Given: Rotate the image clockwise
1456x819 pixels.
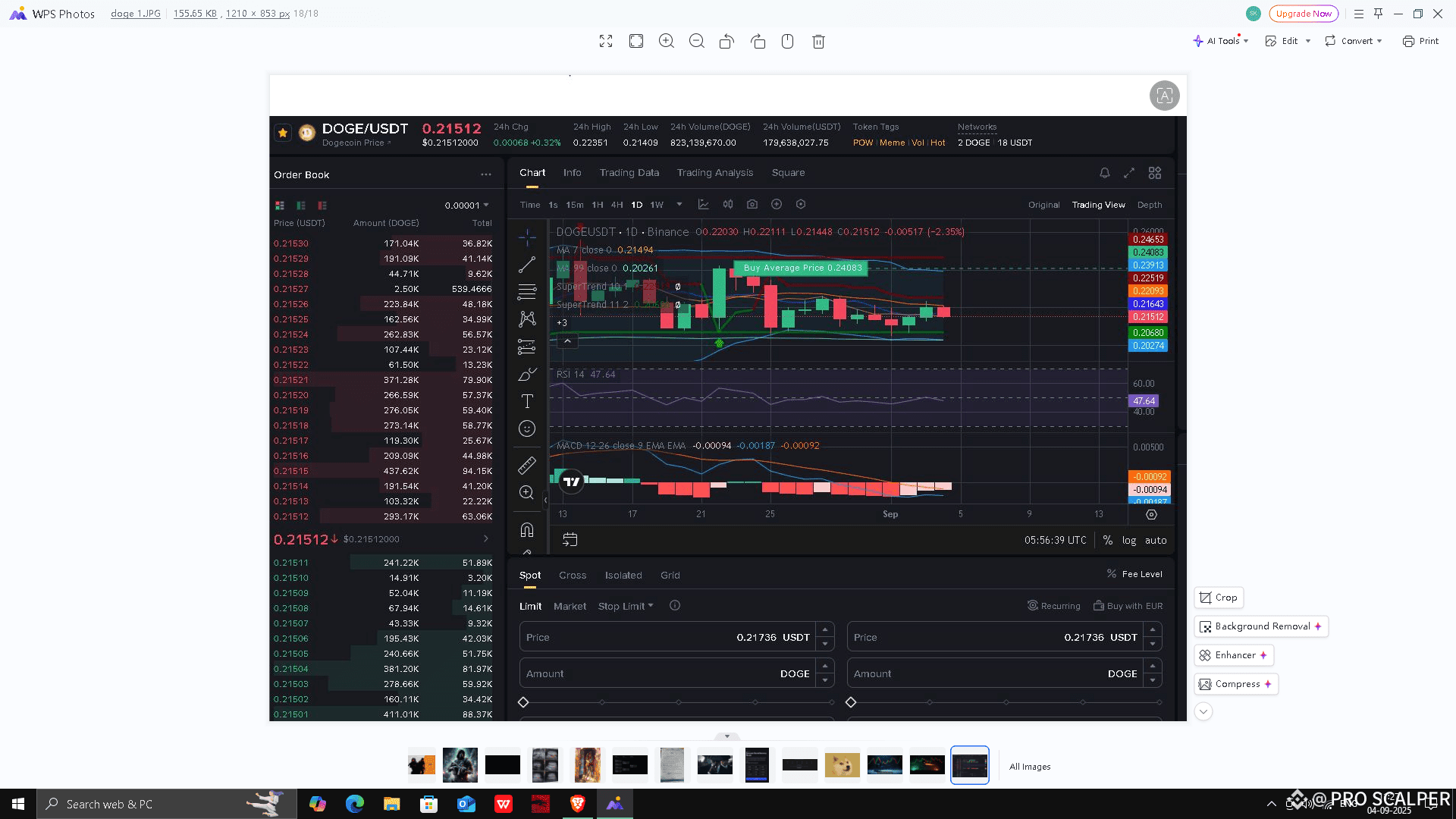Looking at the screenshot, I should (758, 41).
